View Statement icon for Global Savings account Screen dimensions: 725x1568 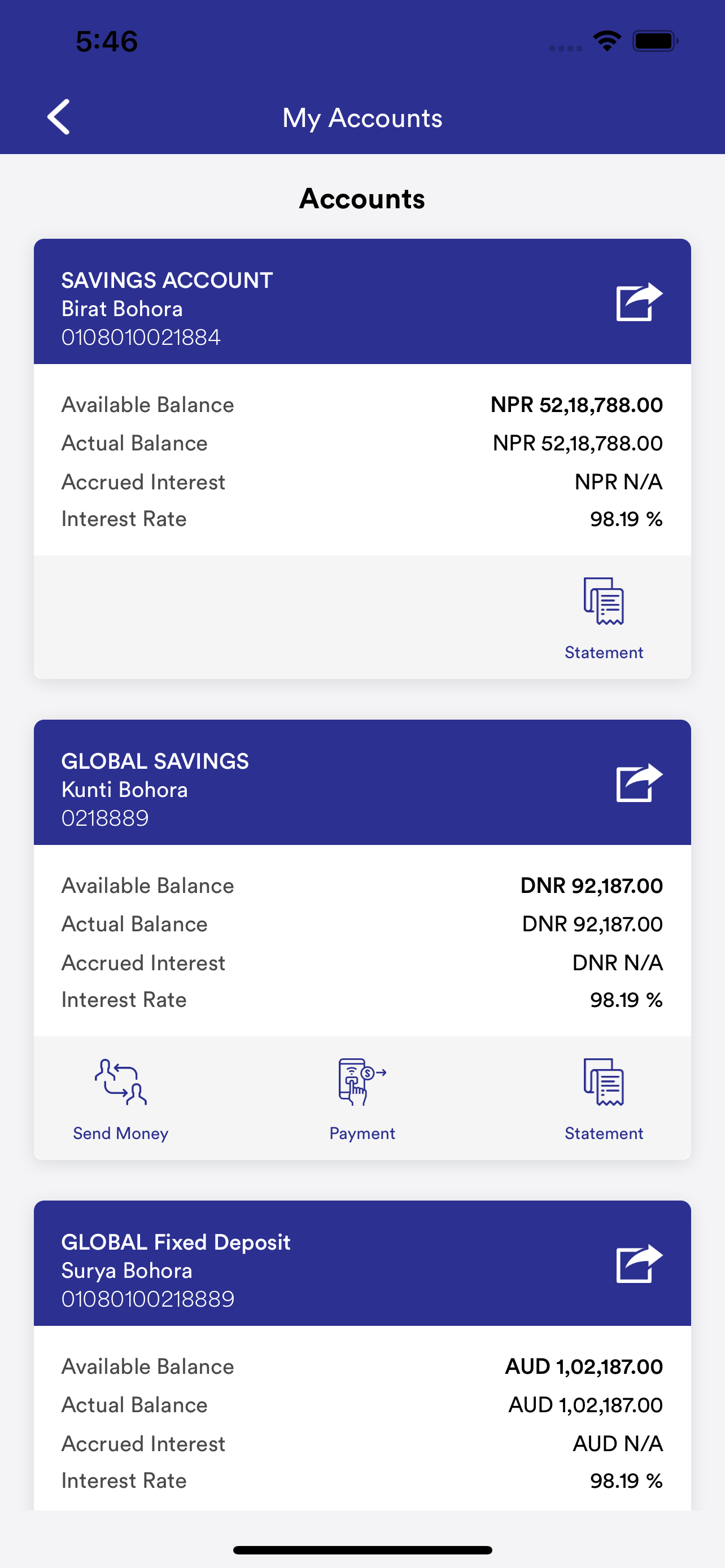click(604, 1082)
